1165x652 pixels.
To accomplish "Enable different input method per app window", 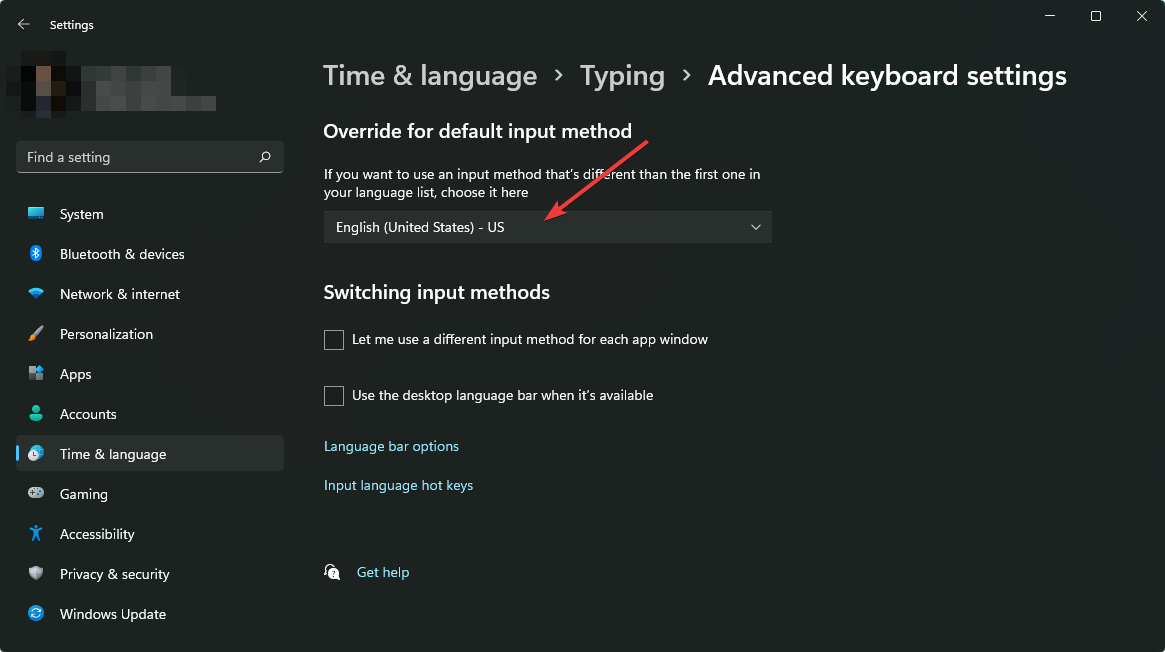I will pos(334,339).
